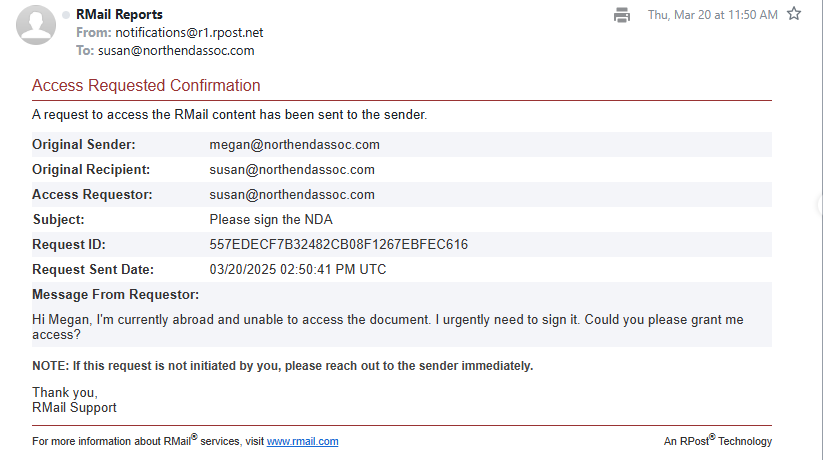Click the To address susan@northendassoc.com in header

pos(176,50)
